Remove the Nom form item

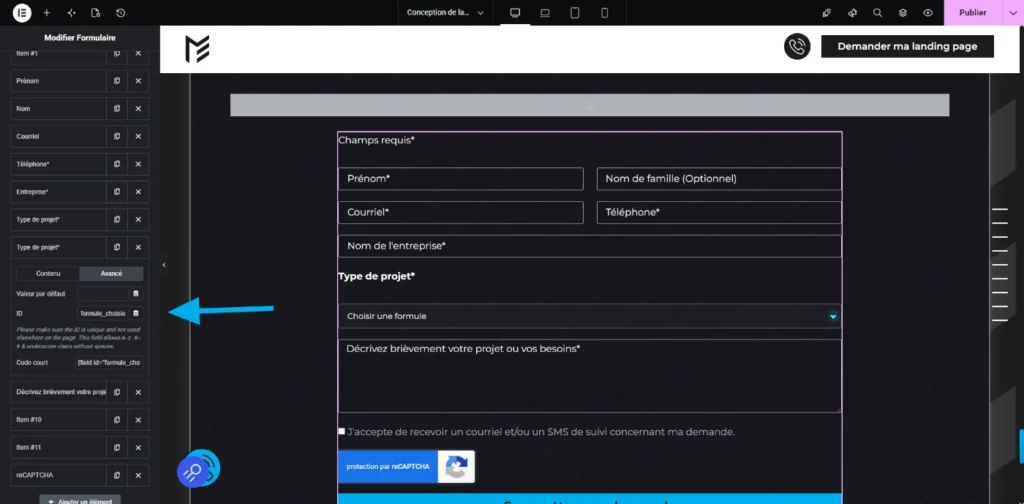click(138, 108)
